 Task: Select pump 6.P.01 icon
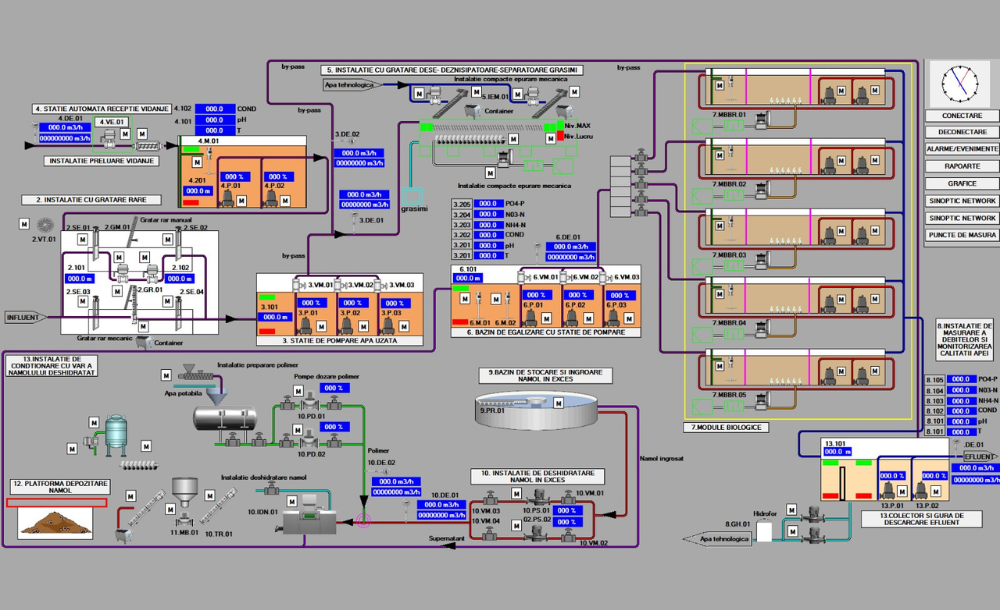pos(531,316)
